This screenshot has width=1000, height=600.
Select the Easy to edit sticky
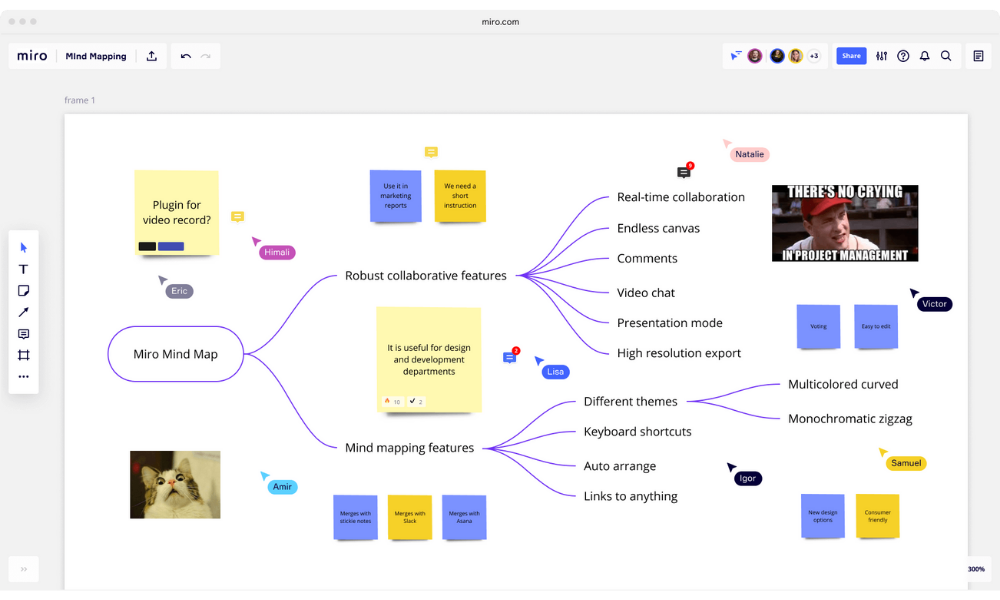tap(876, 326)
